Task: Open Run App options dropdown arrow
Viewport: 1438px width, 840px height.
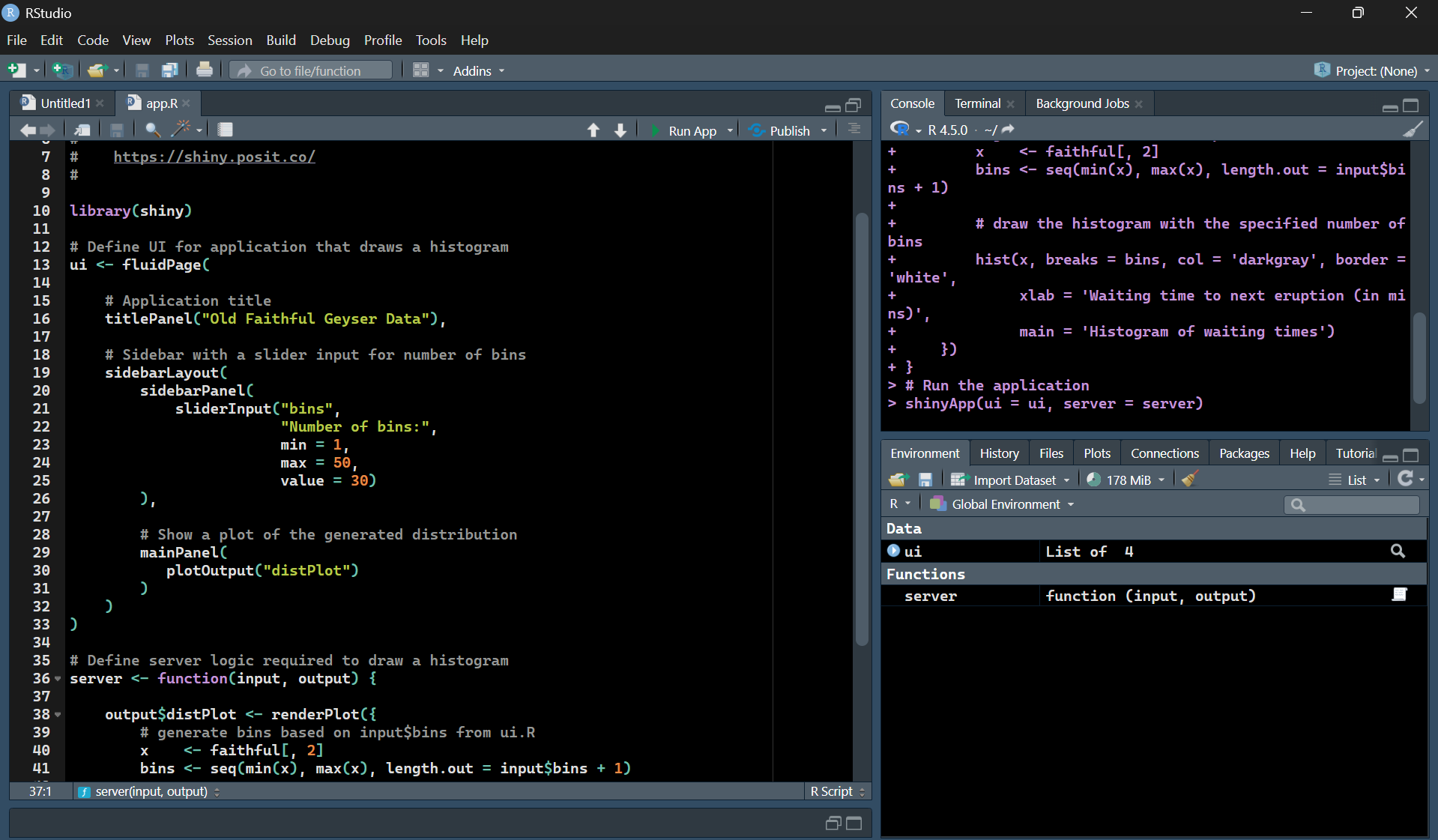Action: pos(730,130)
